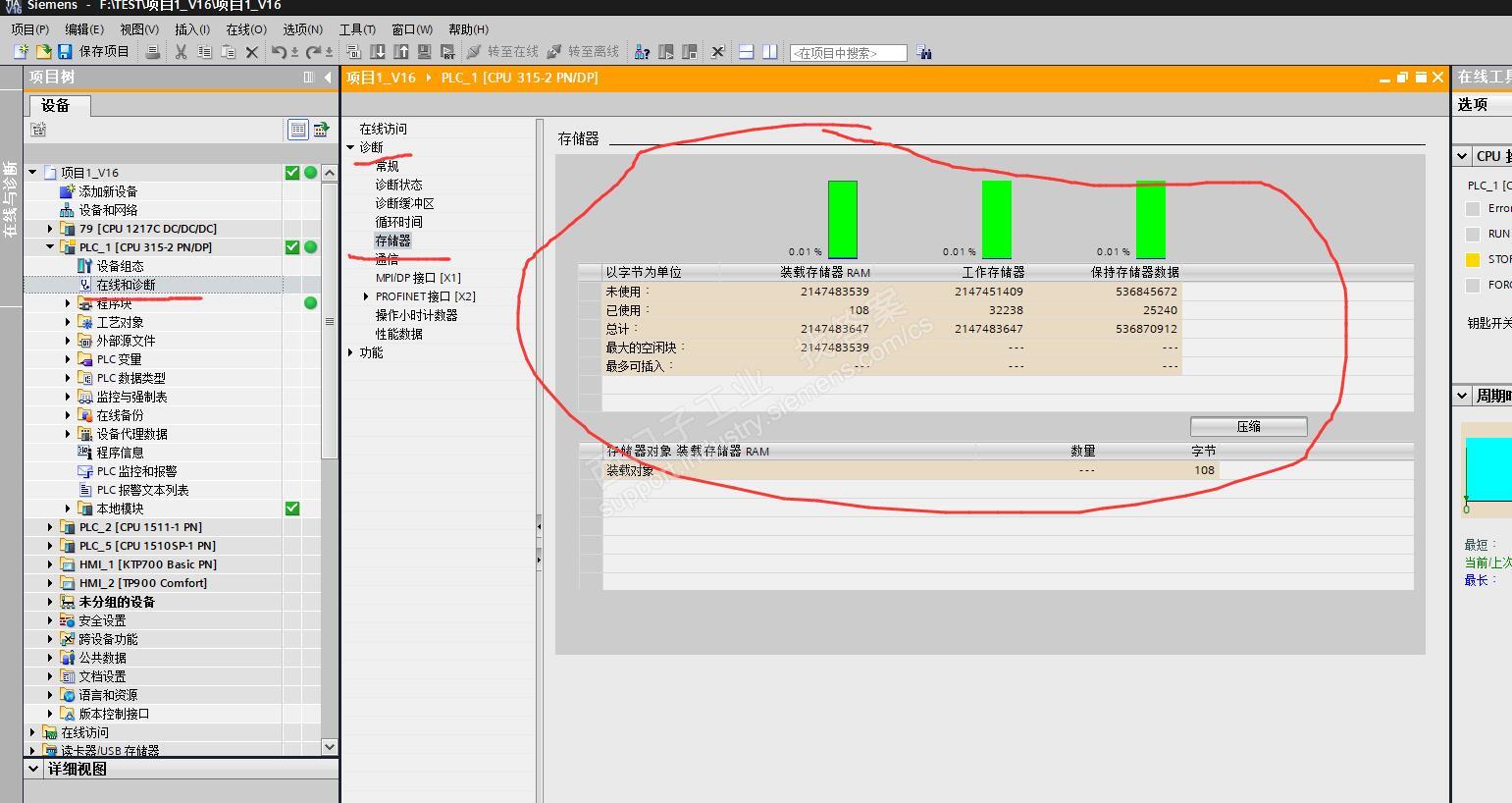Image resolution: width=1512 pixels, height=803 pixels.
Task: Select 在线和诊断 under PLC_1
Action: tap(126, 285)
